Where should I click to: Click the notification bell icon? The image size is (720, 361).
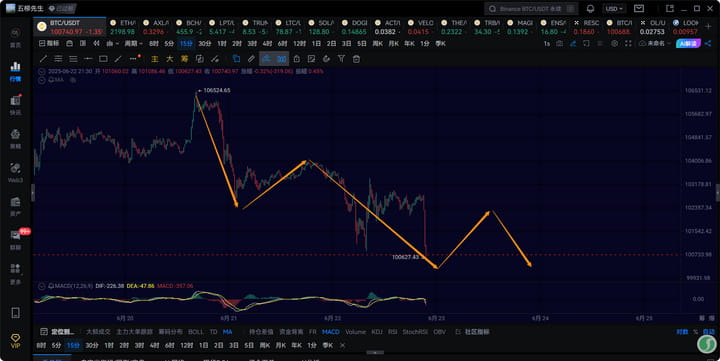tap(591, 9)
